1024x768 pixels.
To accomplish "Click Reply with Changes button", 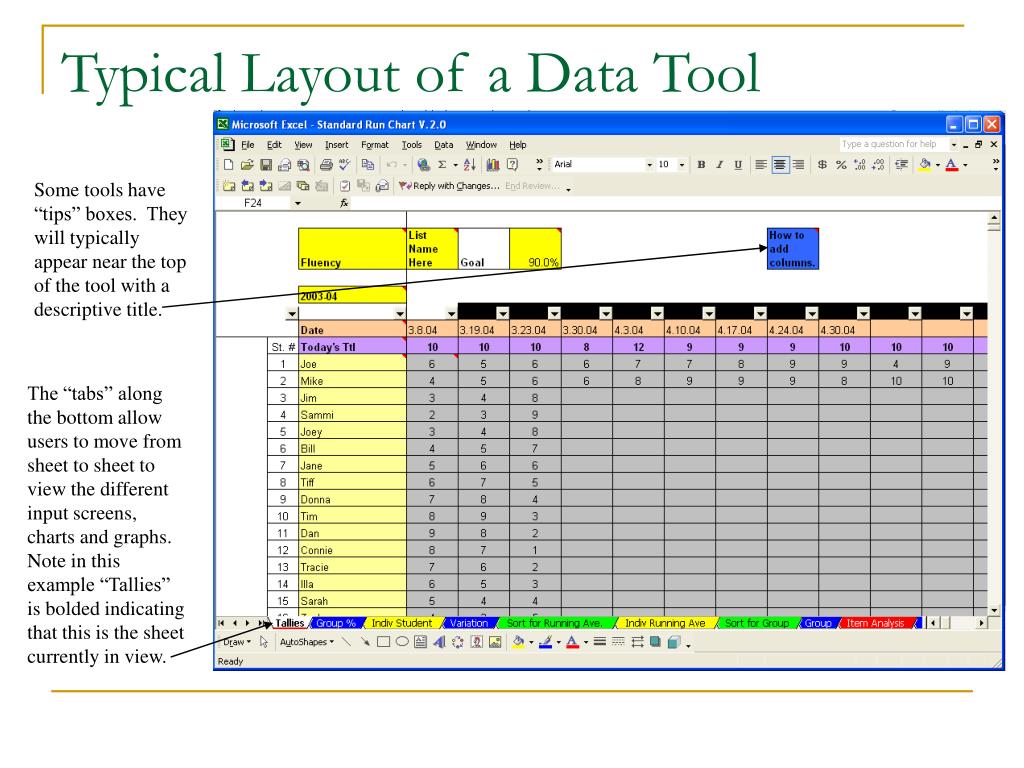I will (x=449, y=186).
